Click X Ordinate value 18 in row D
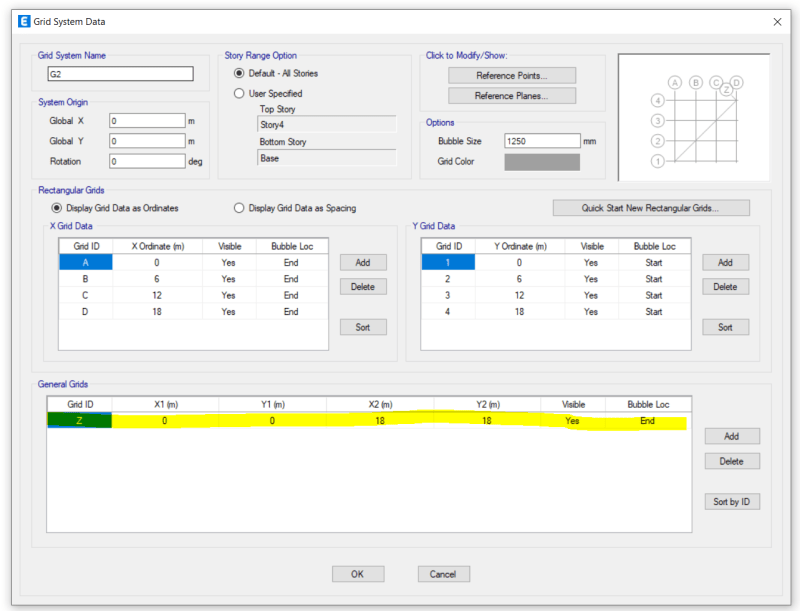Screen dimensions: 800x611 [x=157, y=312]
